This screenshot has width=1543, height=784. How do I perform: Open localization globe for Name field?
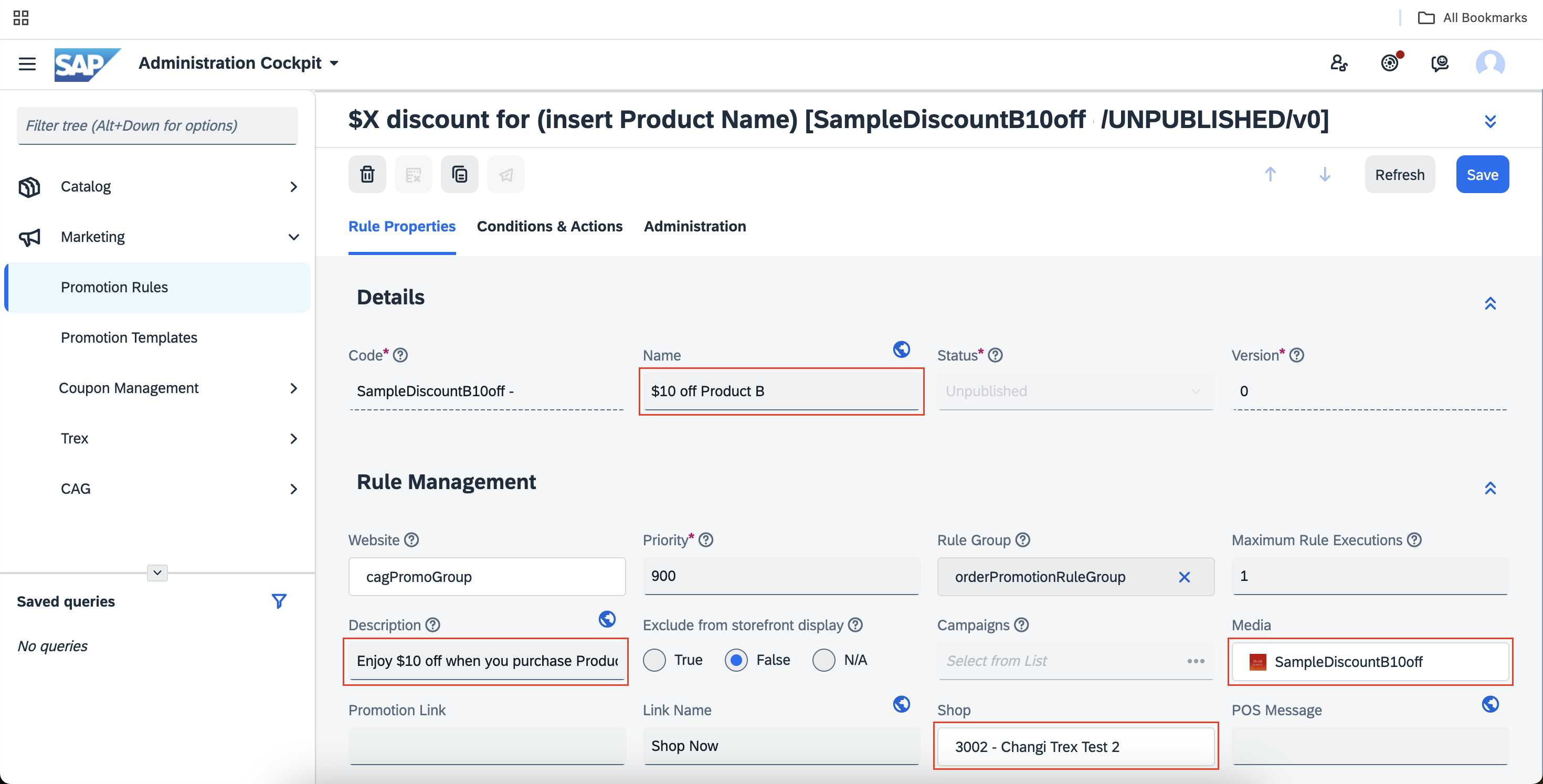[902, 349]
